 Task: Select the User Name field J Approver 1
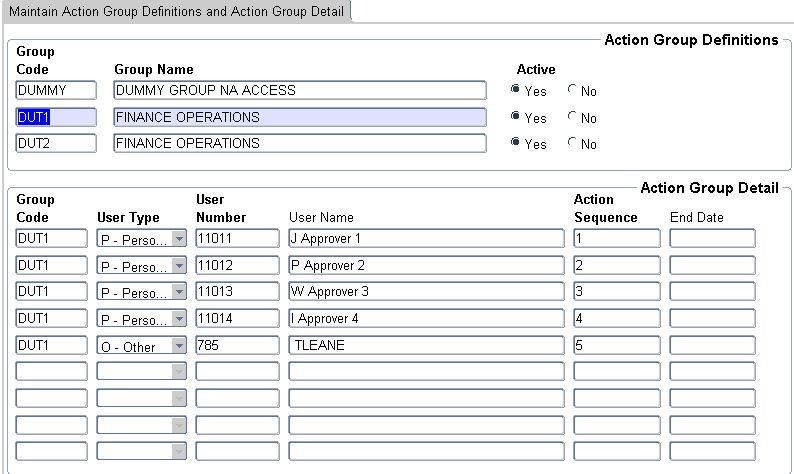pos(426,238)
